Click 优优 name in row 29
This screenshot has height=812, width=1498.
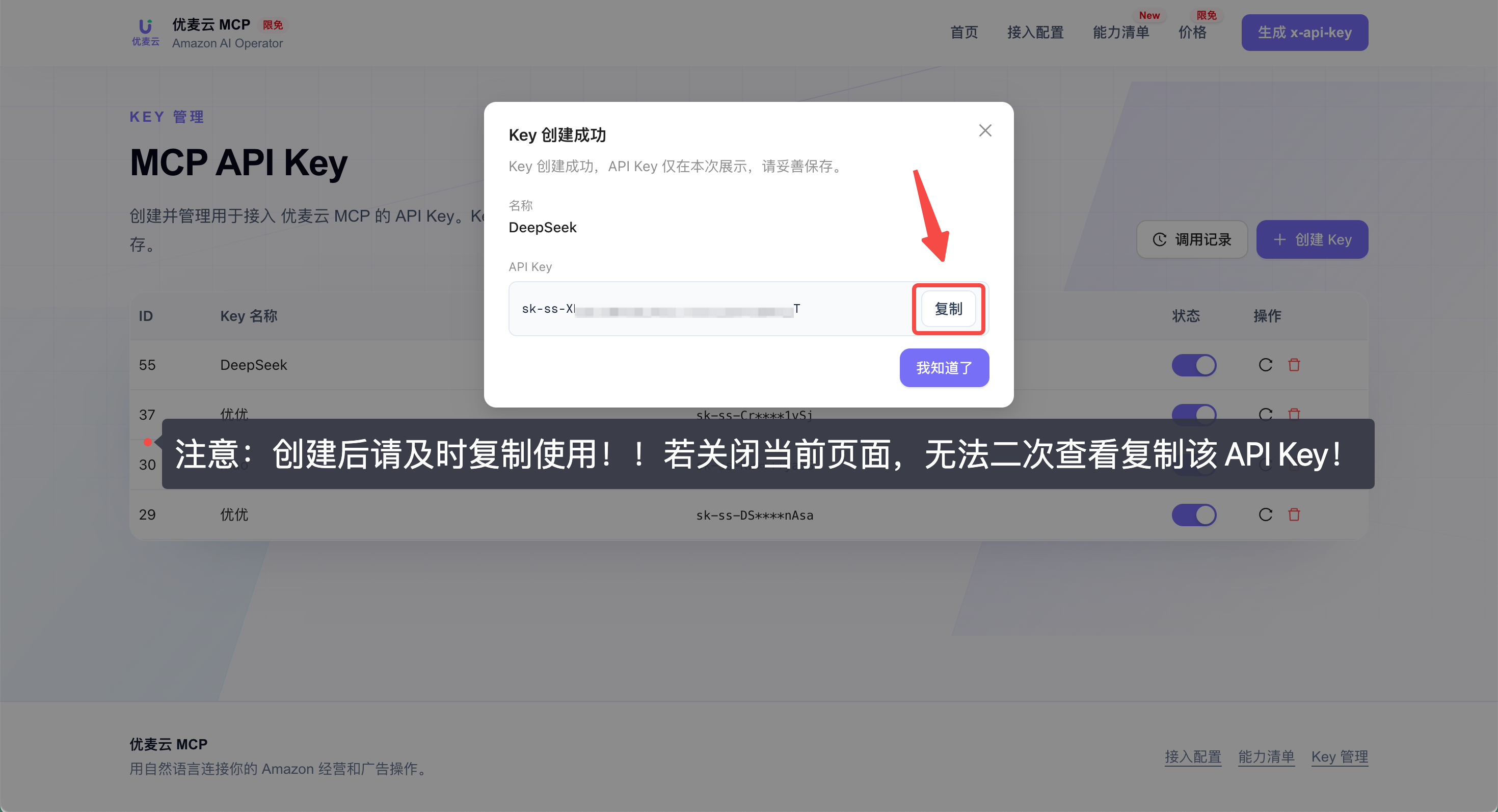click(234, 515)
